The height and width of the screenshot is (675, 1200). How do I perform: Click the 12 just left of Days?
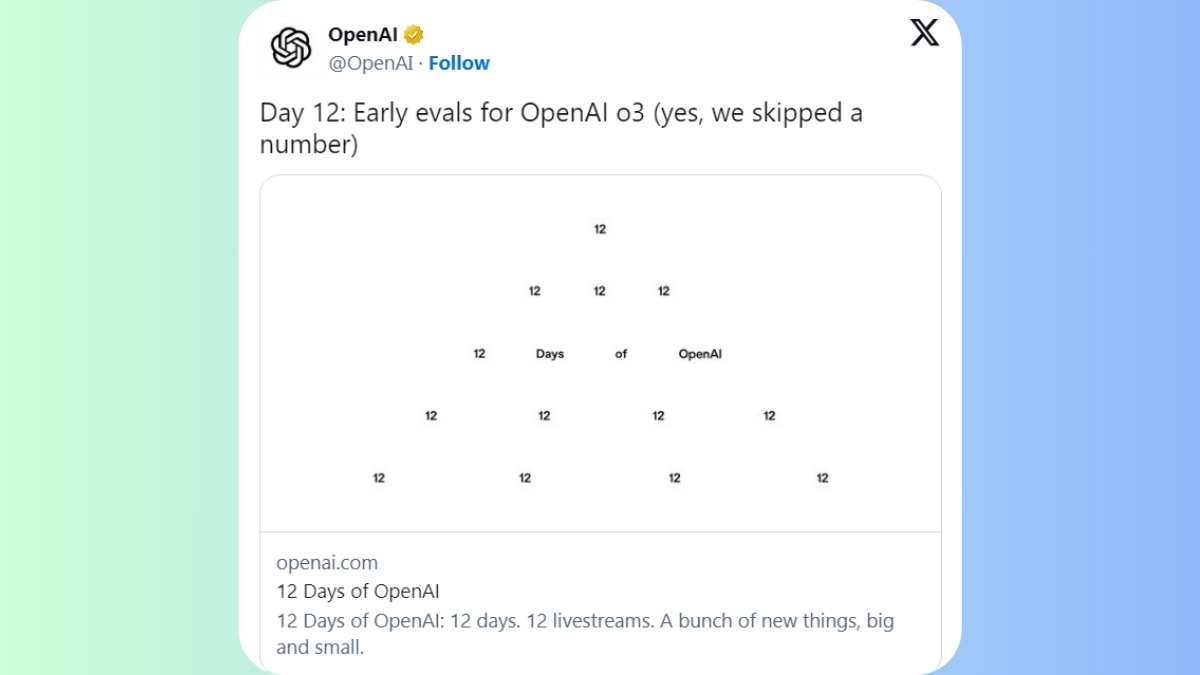tap(479, 353)
